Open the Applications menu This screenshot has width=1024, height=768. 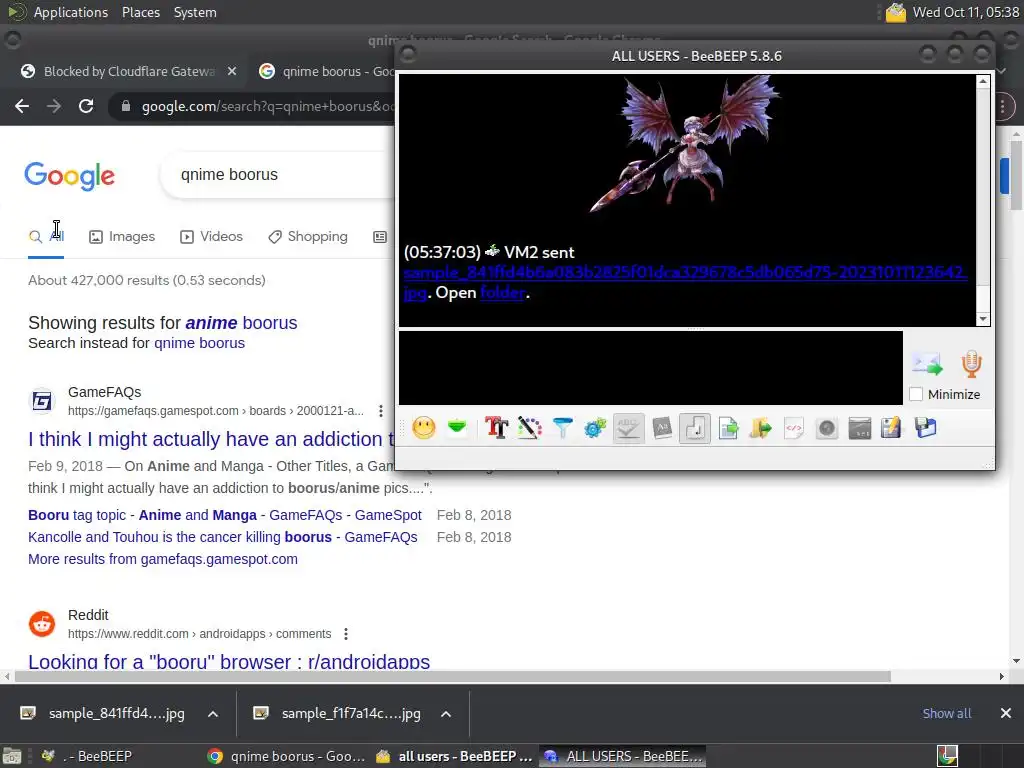click(x=71, y=12)
